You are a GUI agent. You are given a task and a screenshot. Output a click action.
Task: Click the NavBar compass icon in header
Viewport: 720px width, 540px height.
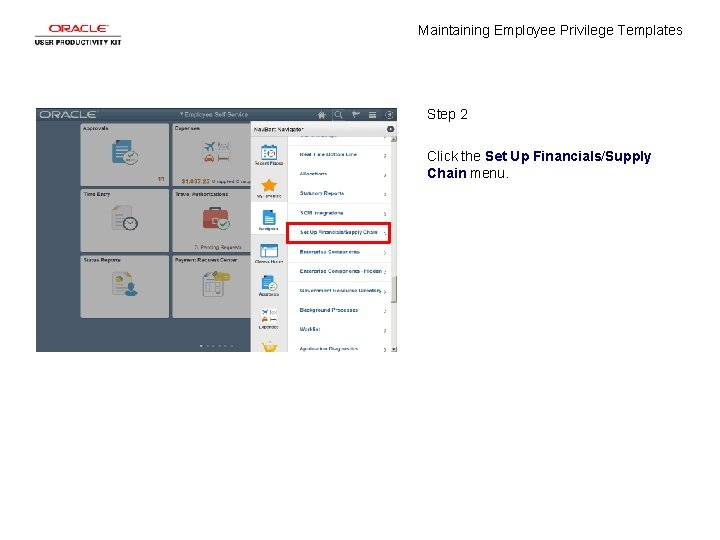[389, 115]
